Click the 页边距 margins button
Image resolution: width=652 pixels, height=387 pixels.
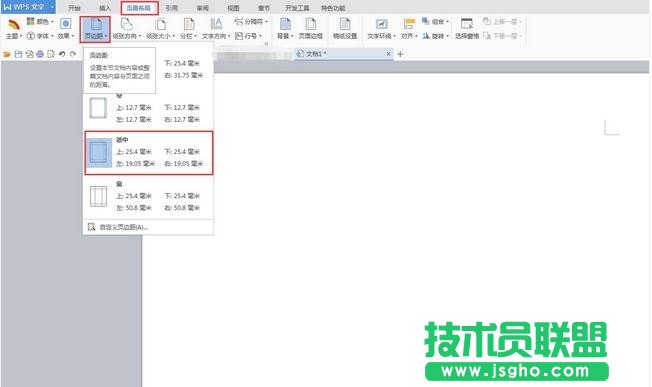[x=96, y=29]
